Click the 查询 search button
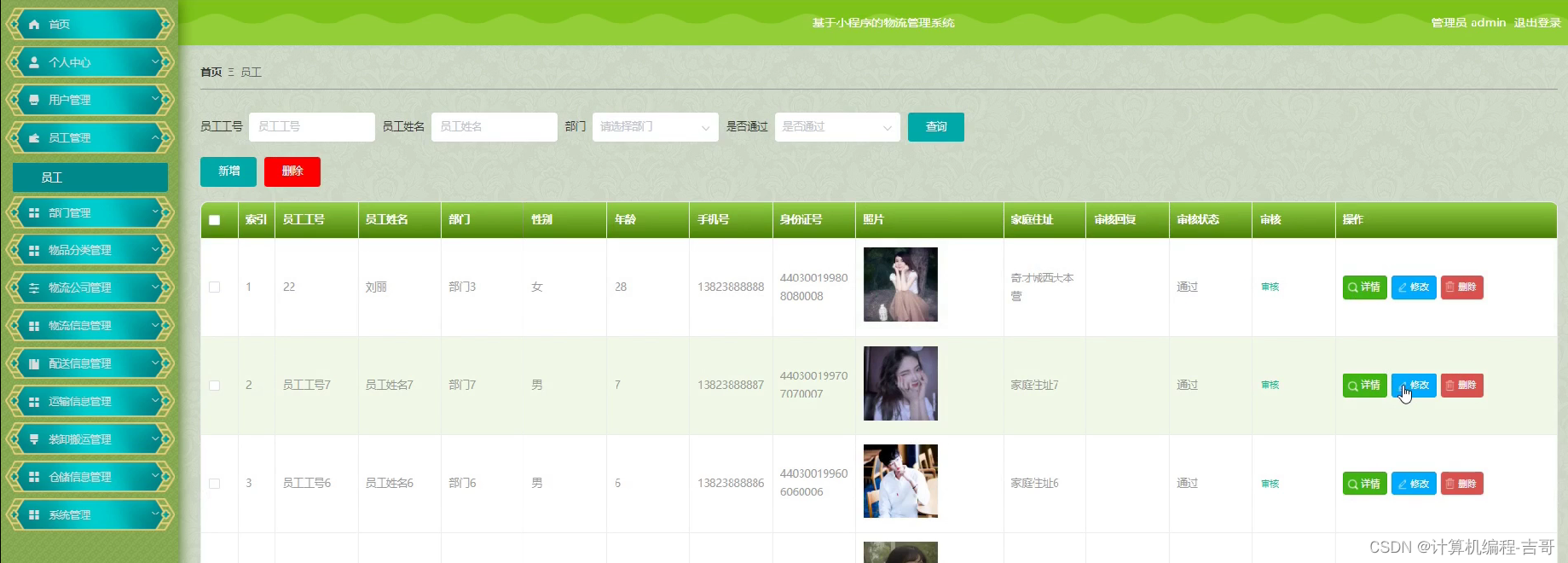 click(936, 127)
